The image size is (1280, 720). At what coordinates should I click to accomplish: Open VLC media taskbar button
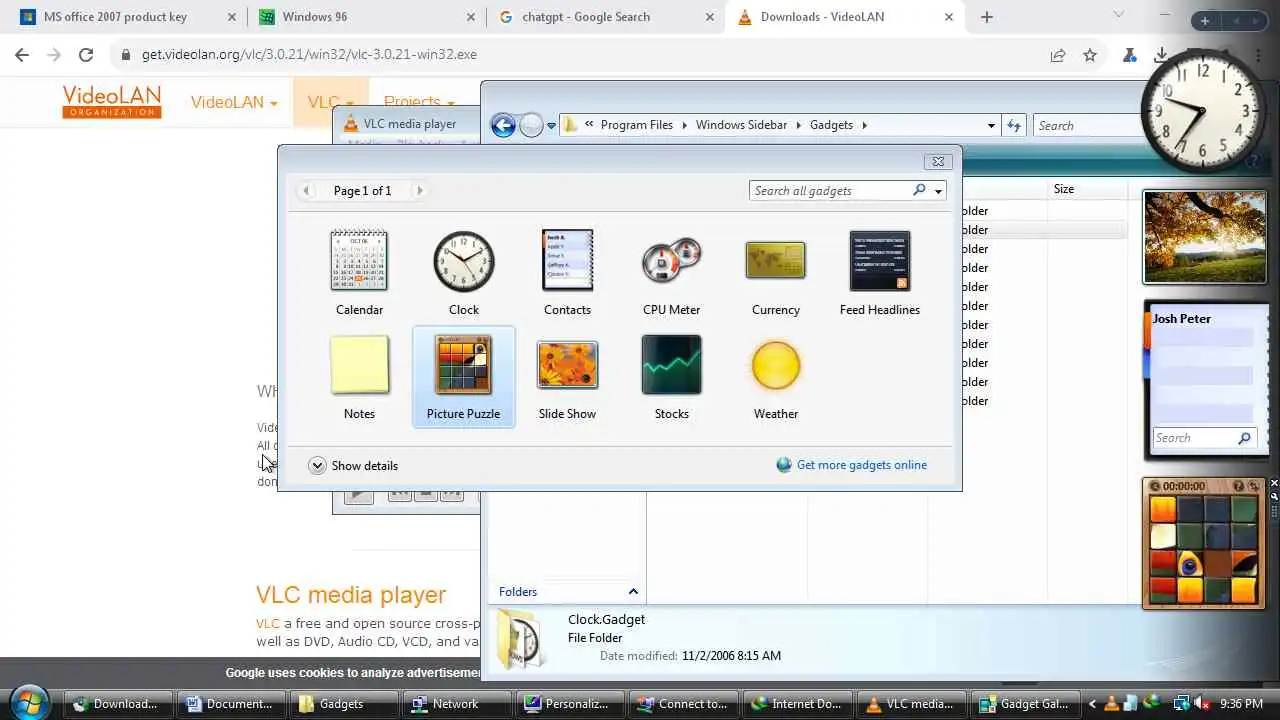[x=912, y=703]
